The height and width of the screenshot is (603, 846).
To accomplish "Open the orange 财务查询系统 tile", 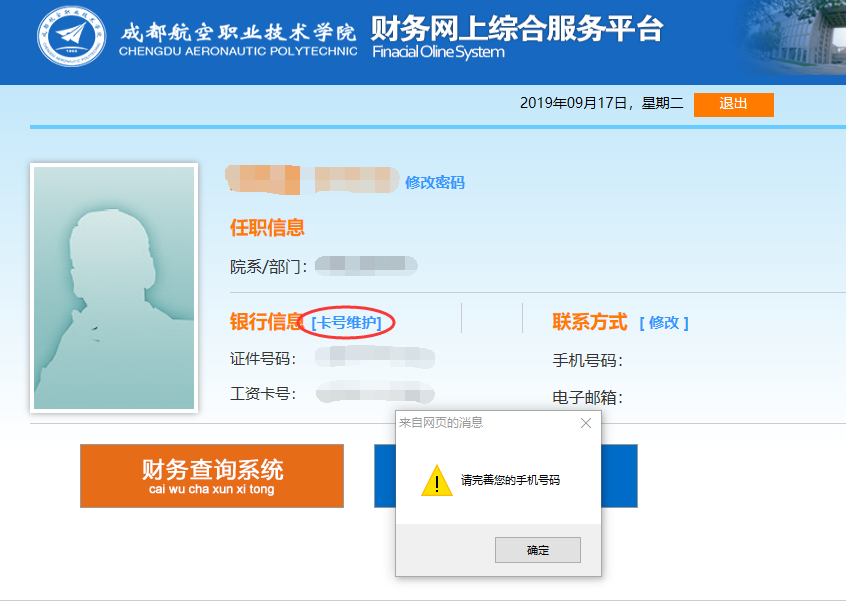I will coord(212,476).
